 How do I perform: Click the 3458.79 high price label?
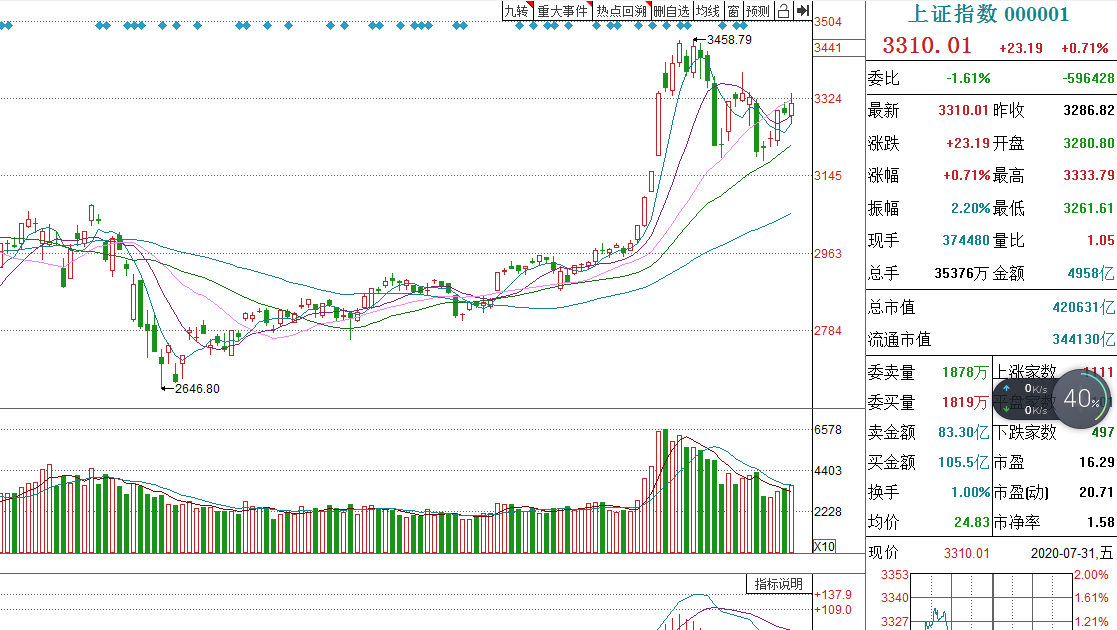point(729,40)
